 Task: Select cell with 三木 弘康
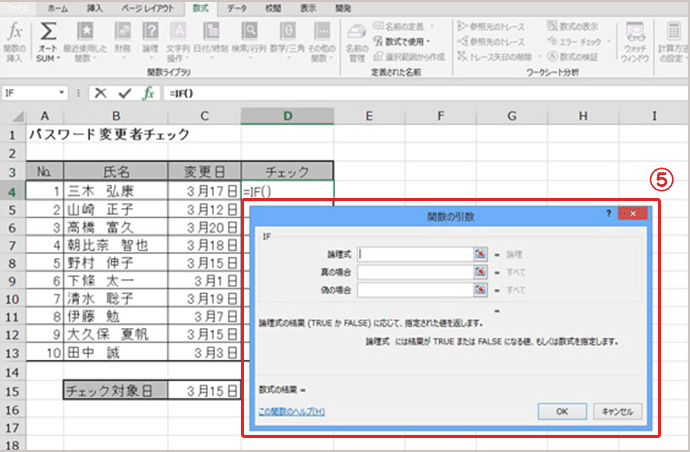116,191
